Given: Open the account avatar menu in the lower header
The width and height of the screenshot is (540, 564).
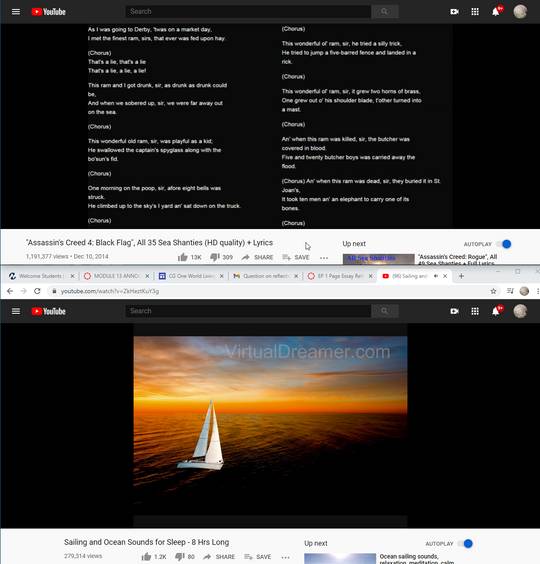Looking at the screenshot, I should 520,311.
